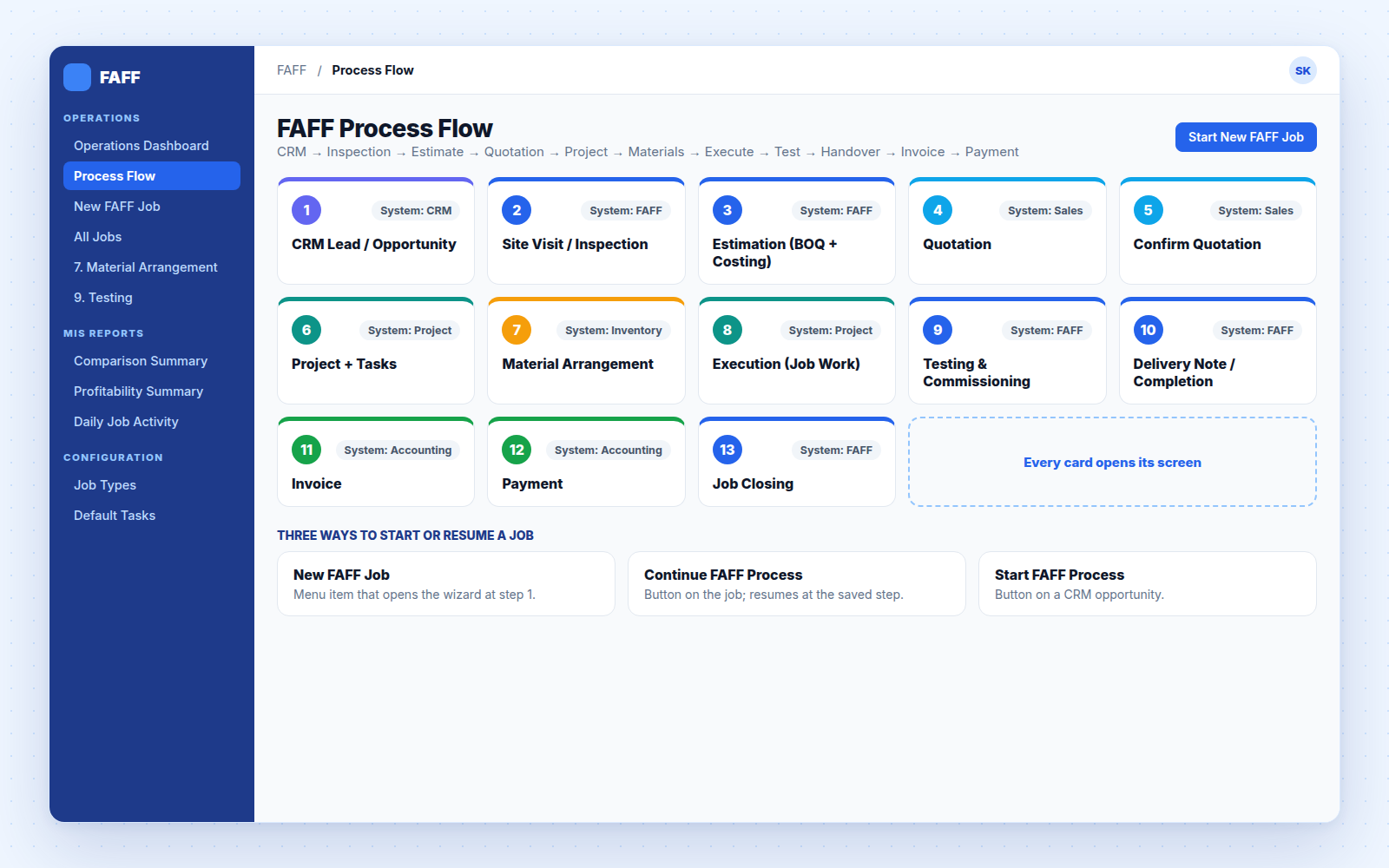
Task: Click the step 1 numbered circle
Action: (x=306, y=210)
